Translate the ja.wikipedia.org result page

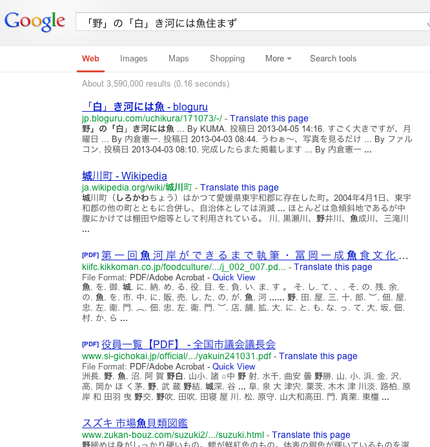click(x=239, y=187)
